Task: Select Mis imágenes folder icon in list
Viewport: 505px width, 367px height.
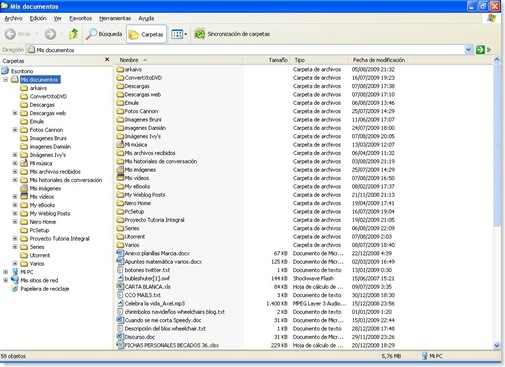Action: click(x=120, y=169)
